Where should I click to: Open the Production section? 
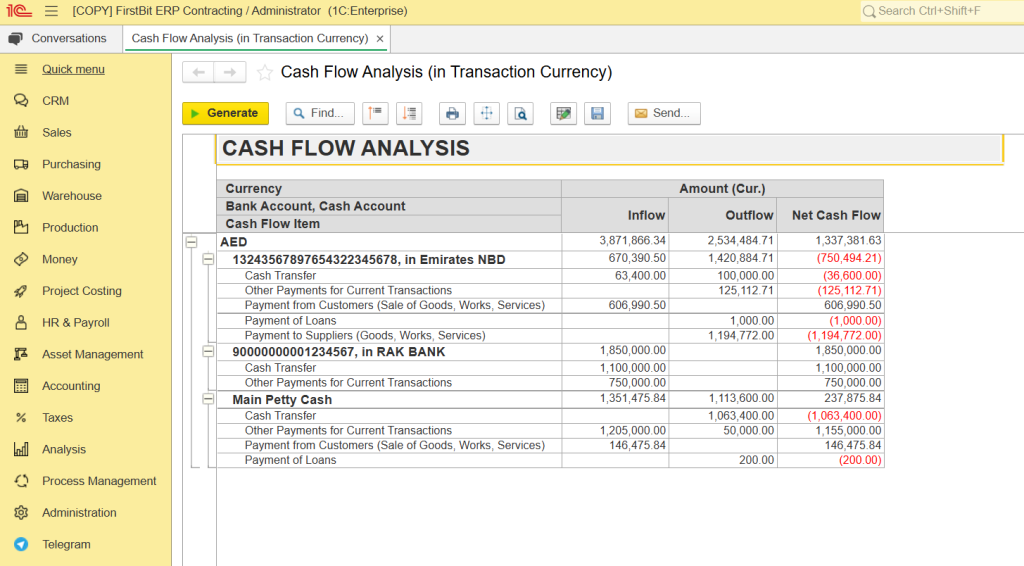[70, 227]
